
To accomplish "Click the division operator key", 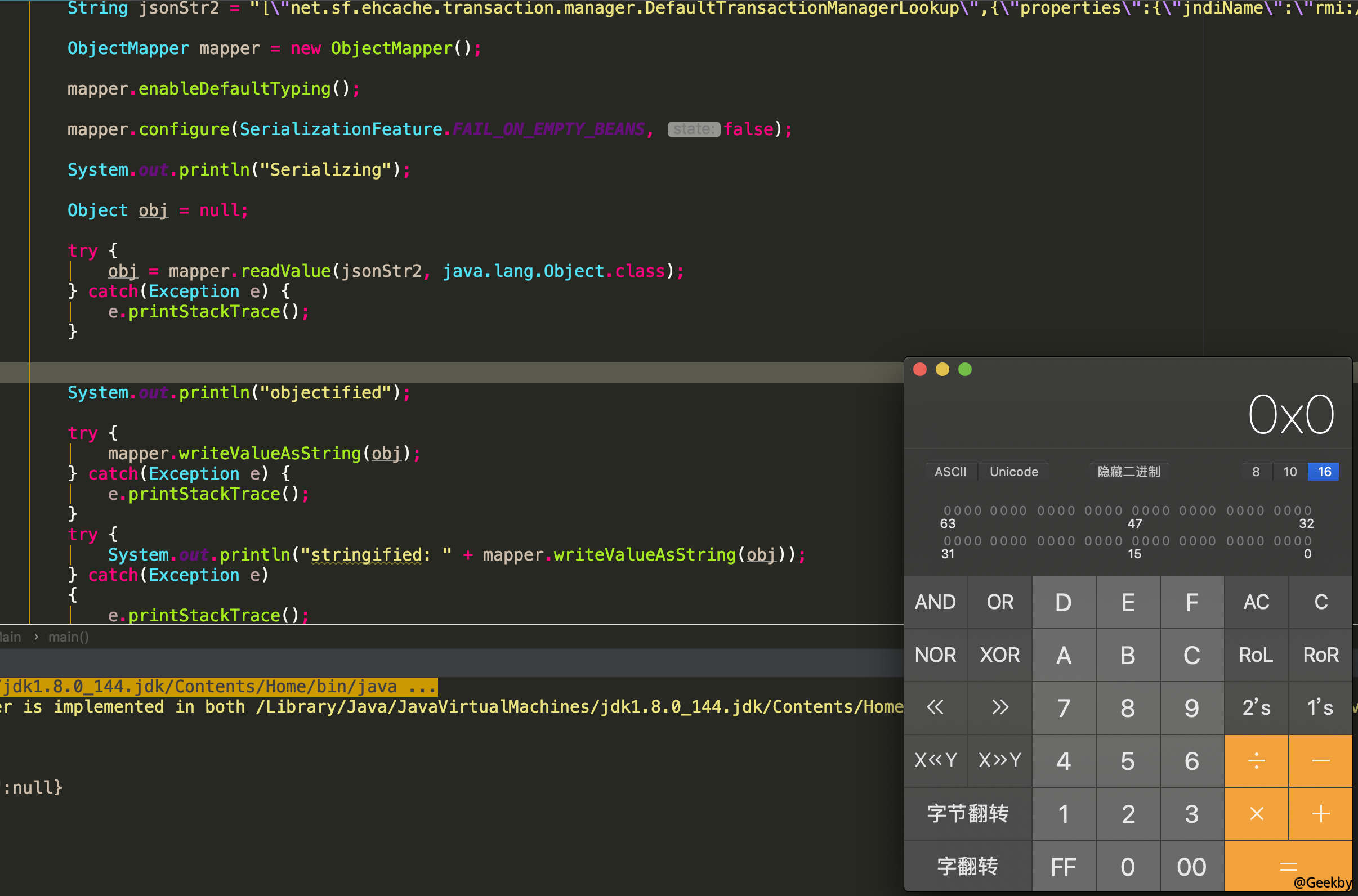I will [x=1256, y=760].
